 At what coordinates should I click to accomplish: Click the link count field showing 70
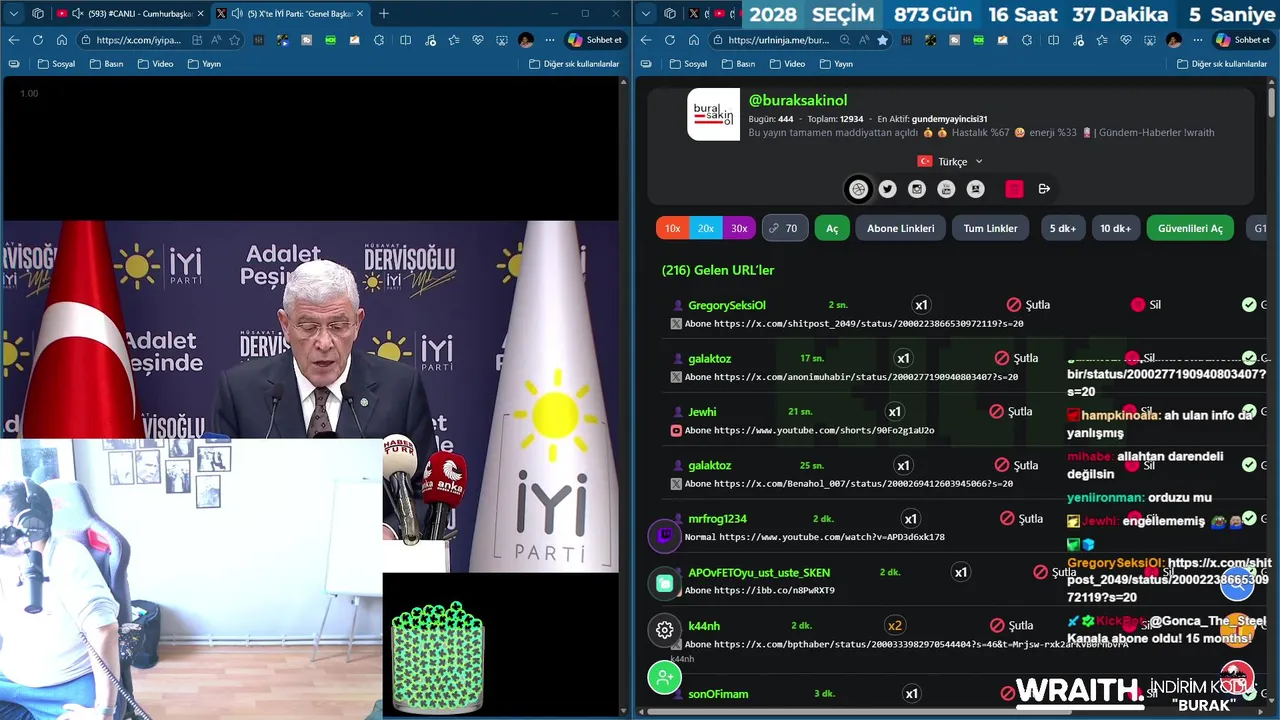click(x=784, y=228)
